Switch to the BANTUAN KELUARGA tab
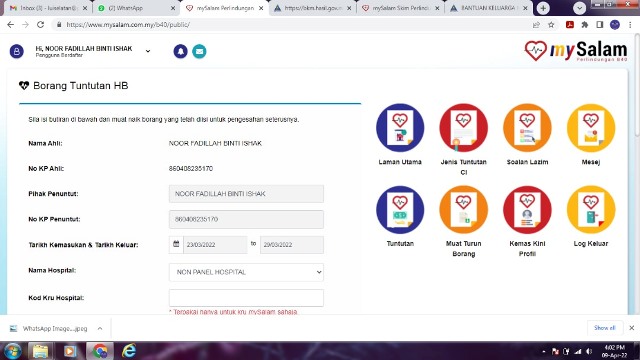The image size is (640, 360). click(489, 8)
